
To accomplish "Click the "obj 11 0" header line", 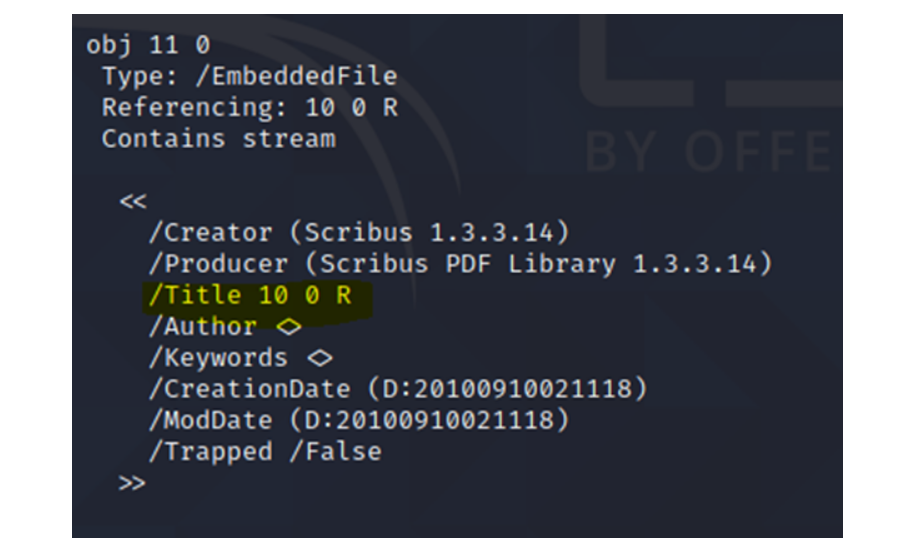I will (148, 45).
